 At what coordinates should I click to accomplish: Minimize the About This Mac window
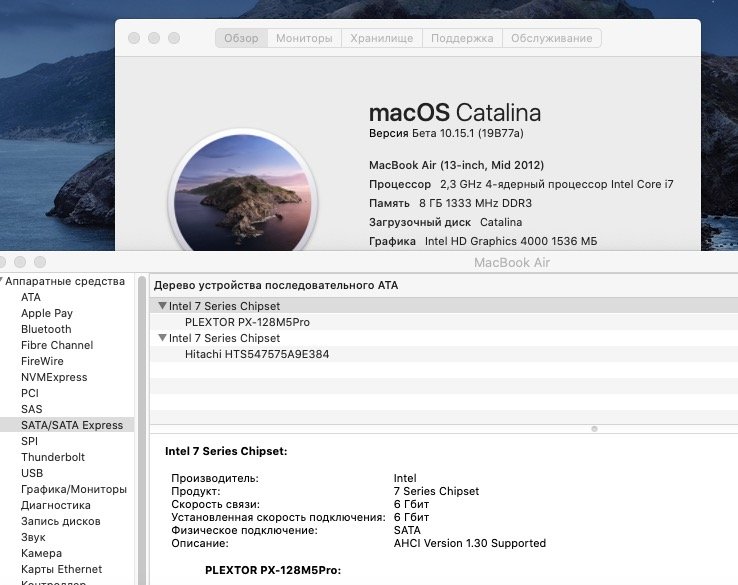[x=154, y=38]
